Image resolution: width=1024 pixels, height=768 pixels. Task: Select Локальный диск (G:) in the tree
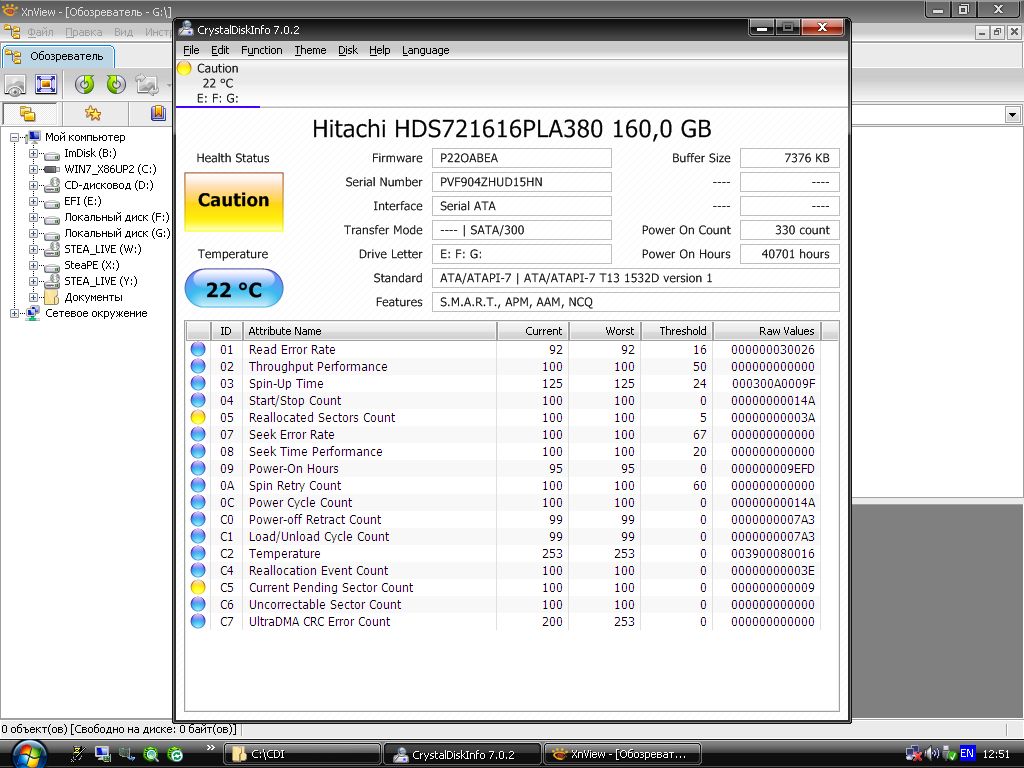(116, 233)
